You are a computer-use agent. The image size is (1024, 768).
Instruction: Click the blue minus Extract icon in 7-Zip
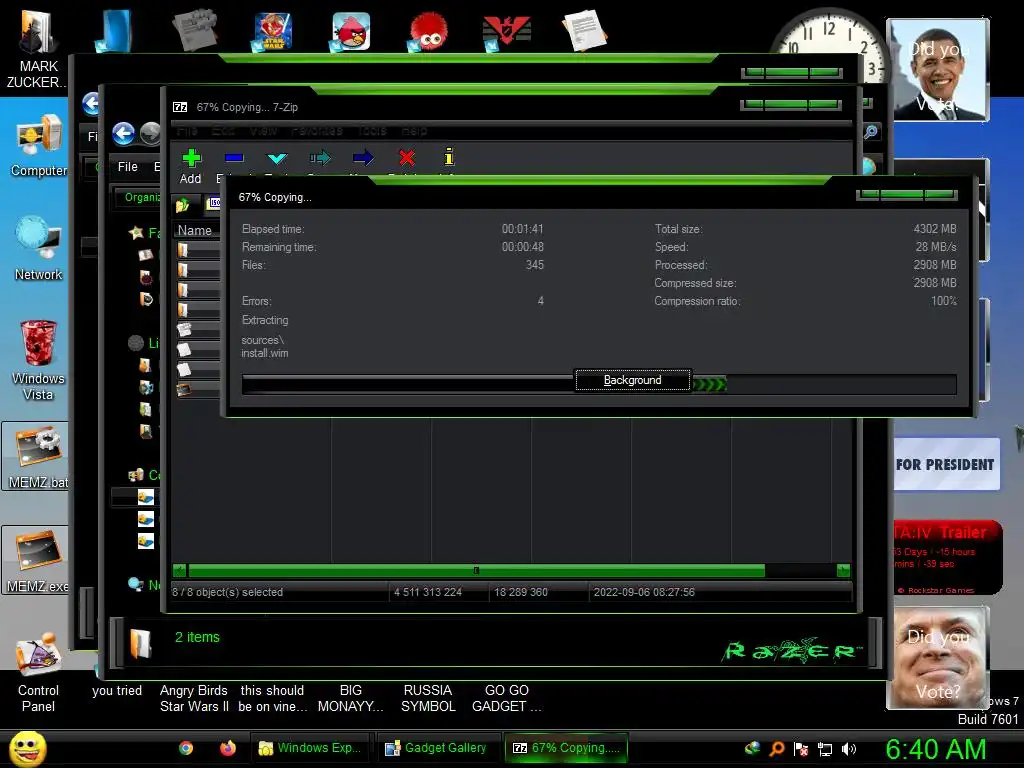234,159
